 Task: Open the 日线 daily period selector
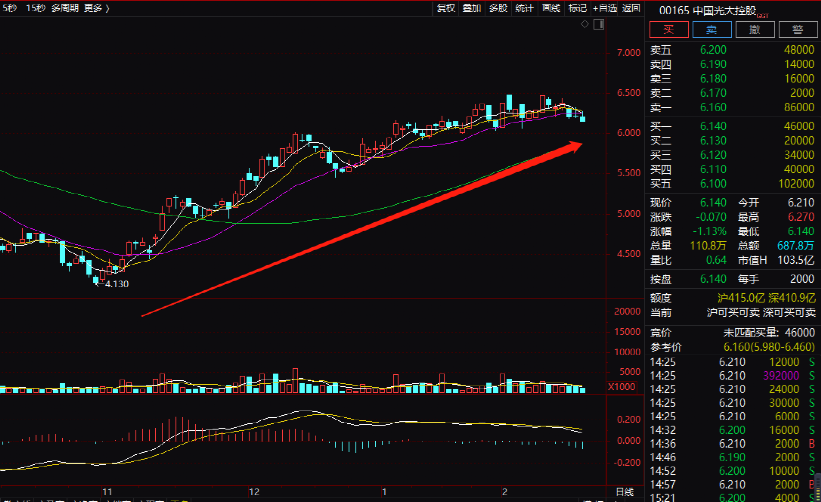[624, 492]
